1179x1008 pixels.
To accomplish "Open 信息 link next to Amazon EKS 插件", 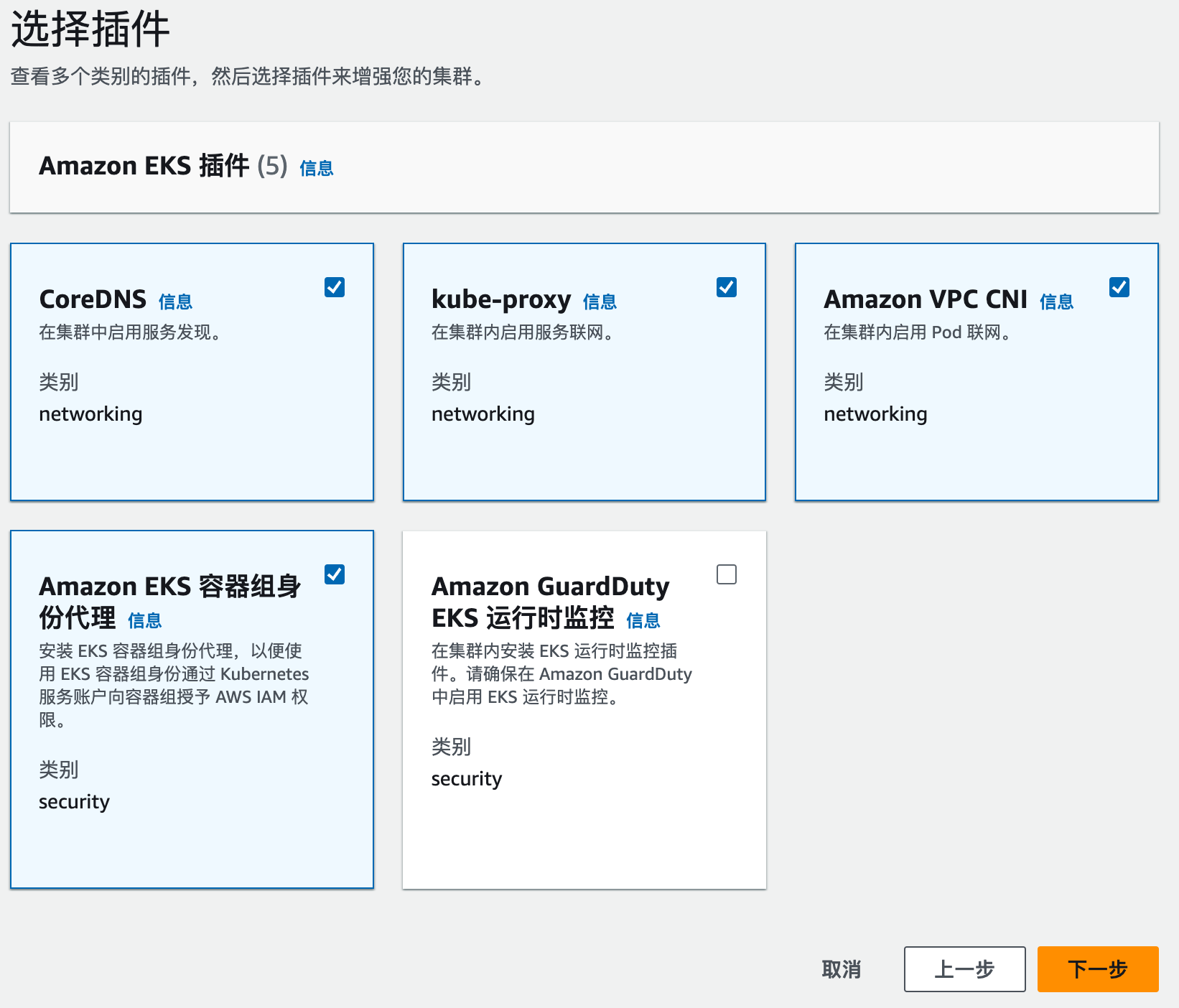I will 317,168.
